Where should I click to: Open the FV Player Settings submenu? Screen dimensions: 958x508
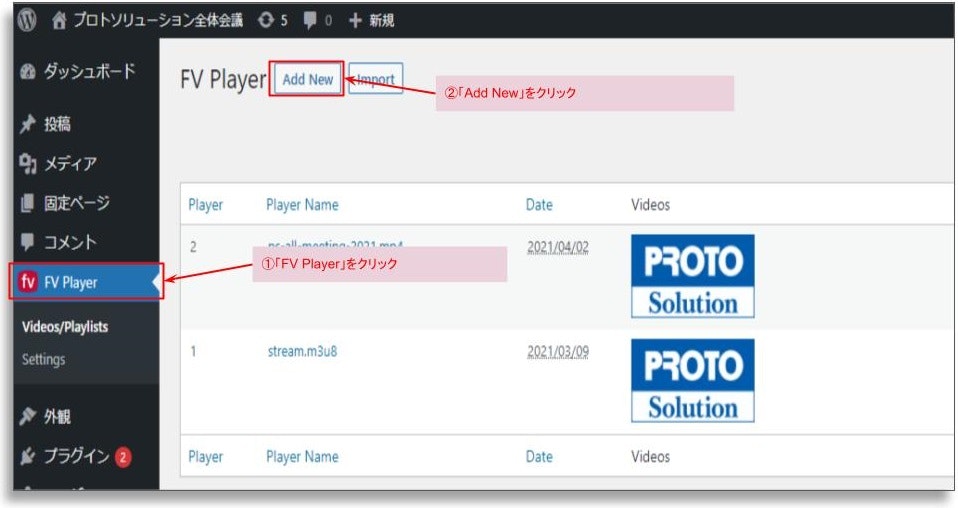[43, 359]
